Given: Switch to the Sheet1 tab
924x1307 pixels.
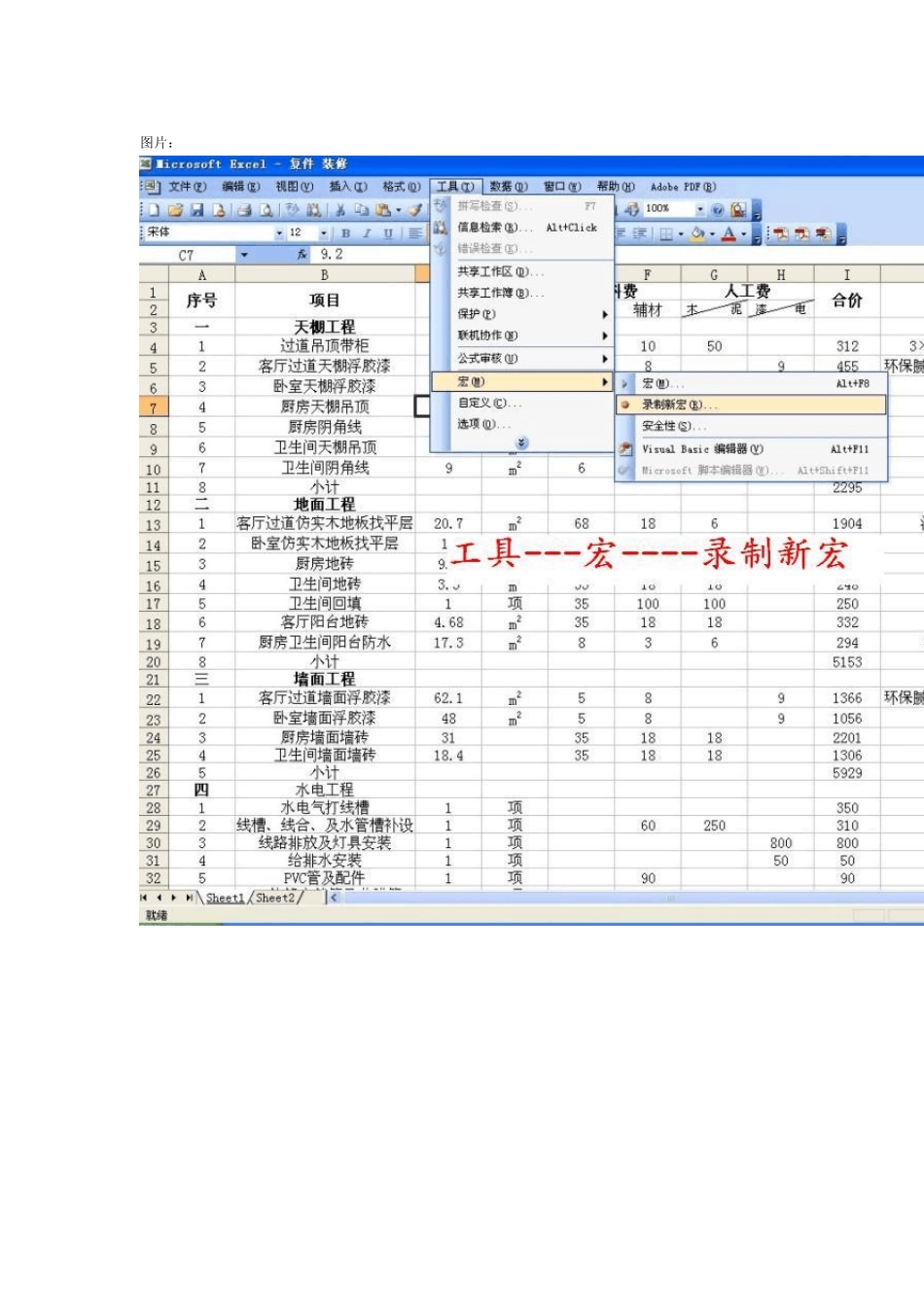Looking at the screenshot, I should point(225,899).
